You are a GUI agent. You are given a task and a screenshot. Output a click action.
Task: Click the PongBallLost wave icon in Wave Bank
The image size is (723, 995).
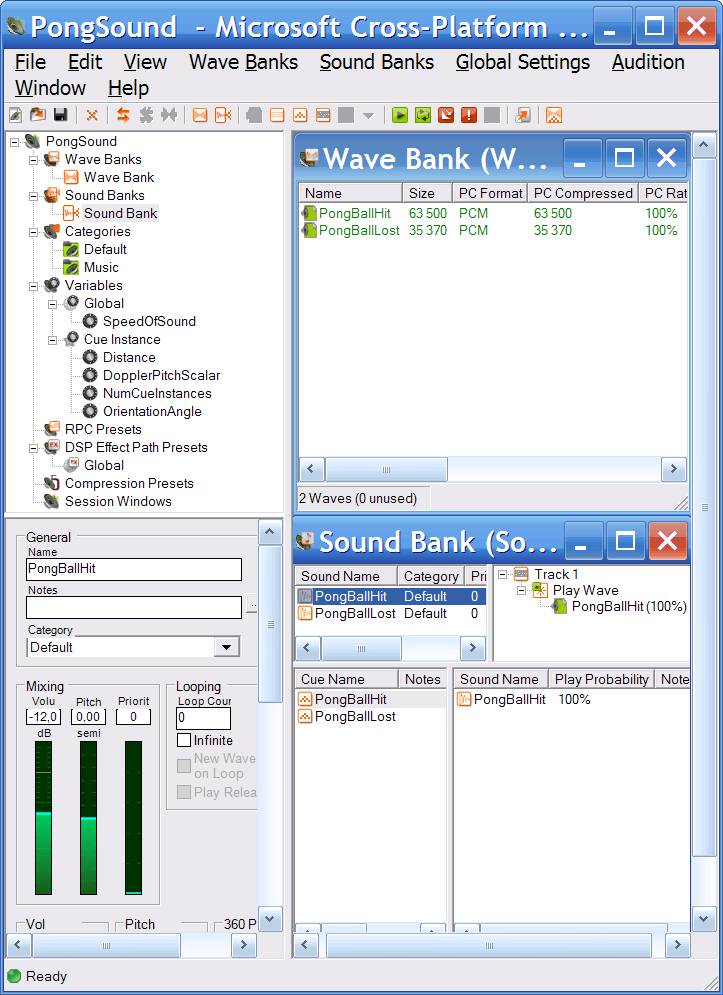click(x=309, y=230)
